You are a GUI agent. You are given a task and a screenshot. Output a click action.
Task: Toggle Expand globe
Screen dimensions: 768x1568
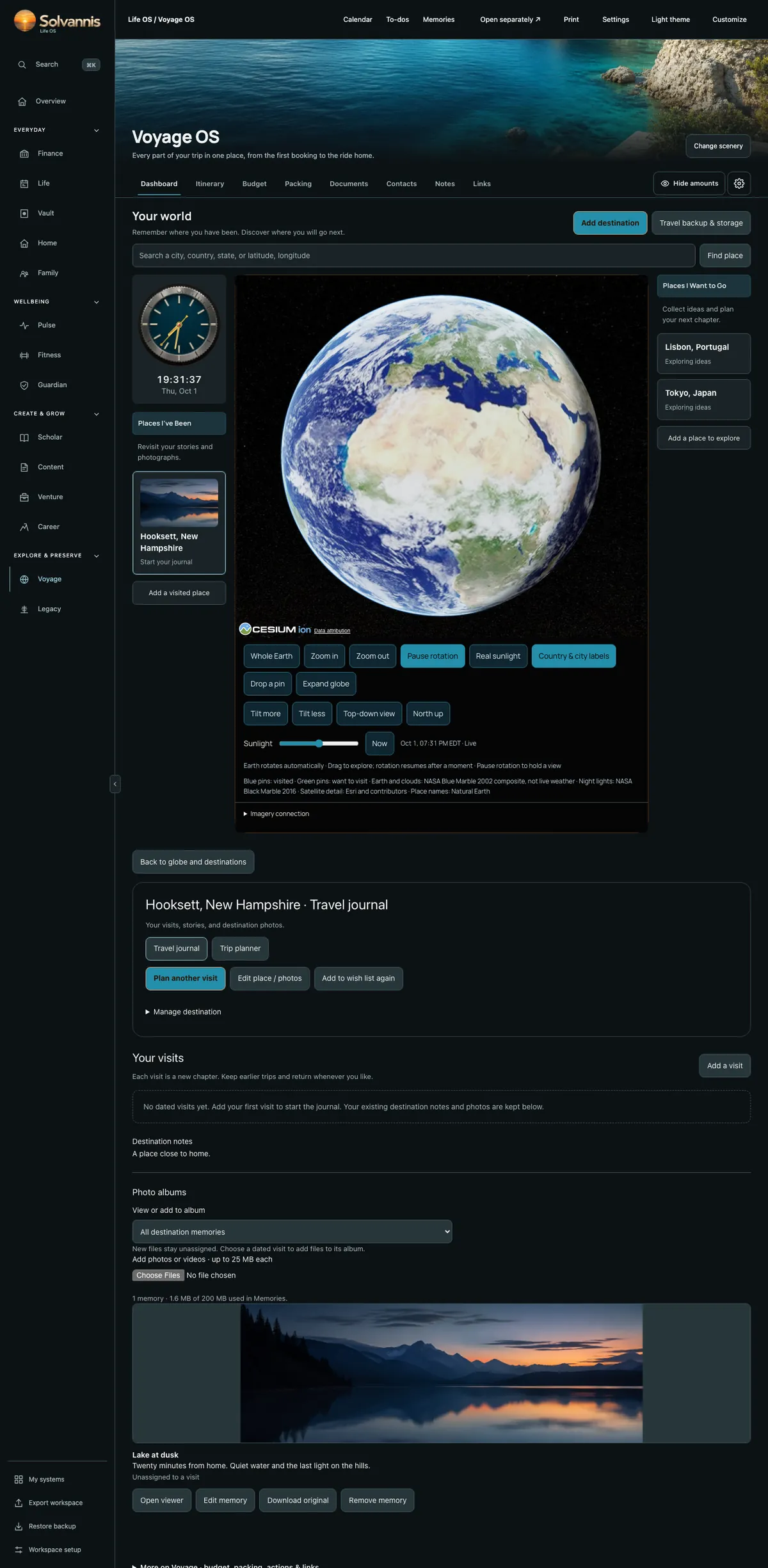326,684
